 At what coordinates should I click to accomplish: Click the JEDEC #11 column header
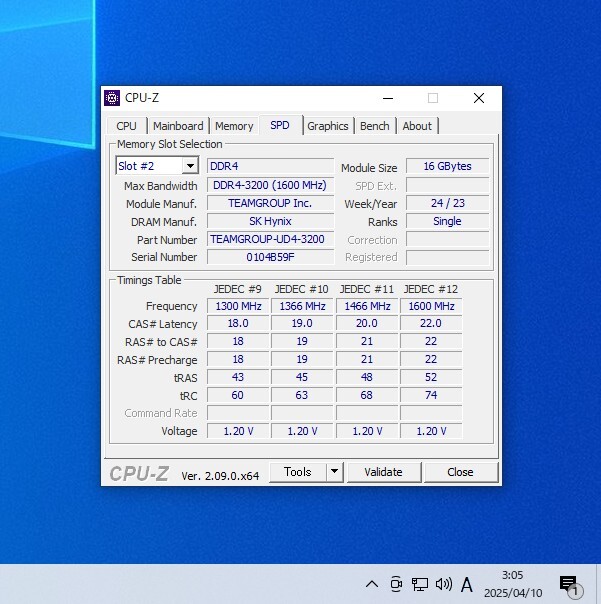click(x=367, y=289)
